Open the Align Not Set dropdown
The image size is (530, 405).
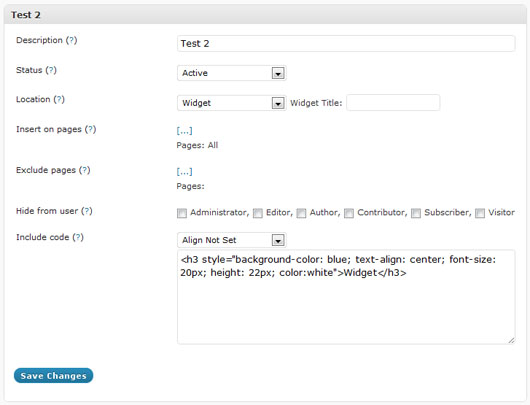coord(232,240)
